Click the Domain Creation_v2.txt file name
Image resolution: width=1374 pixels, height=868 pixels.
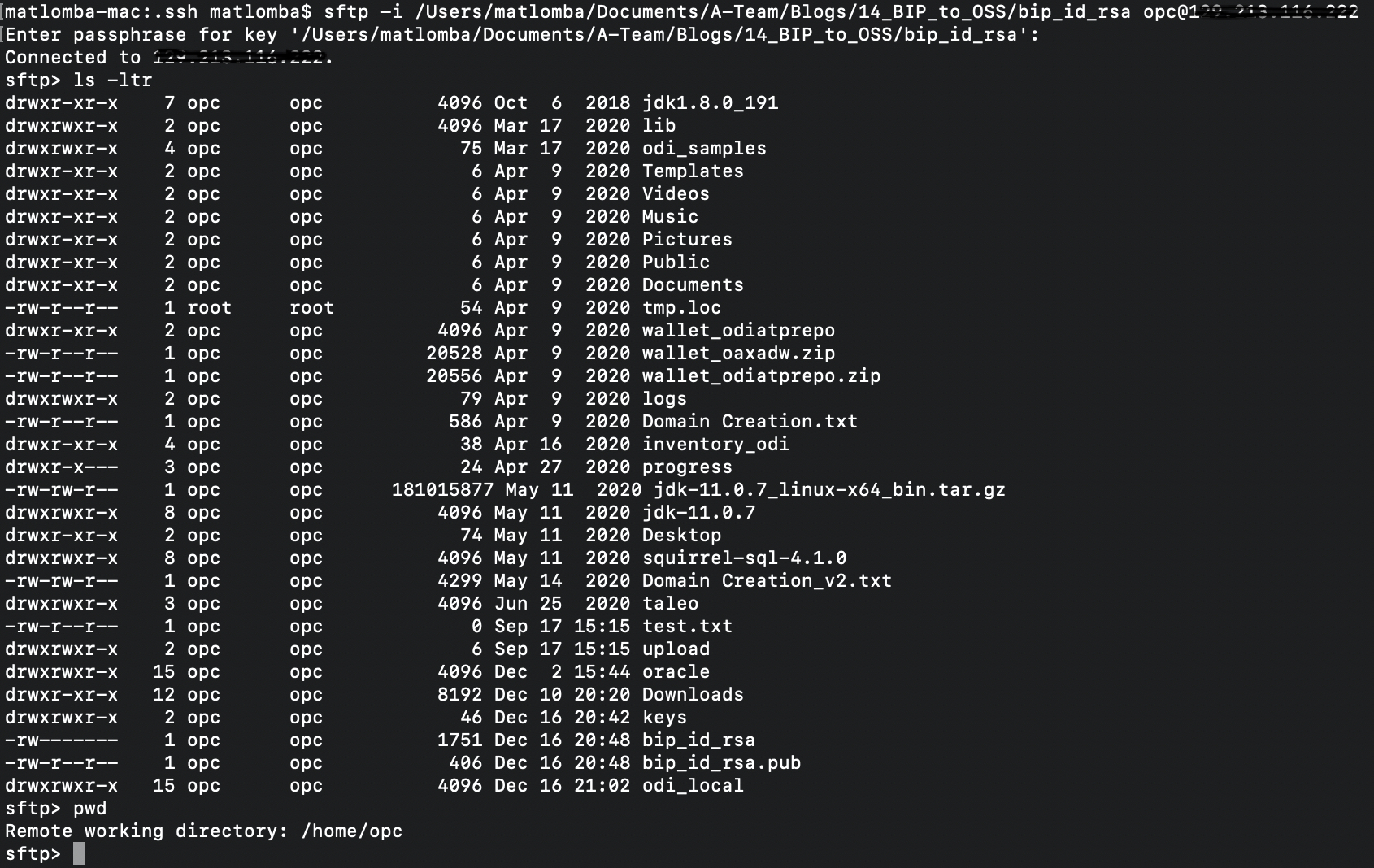click(767, 581)
